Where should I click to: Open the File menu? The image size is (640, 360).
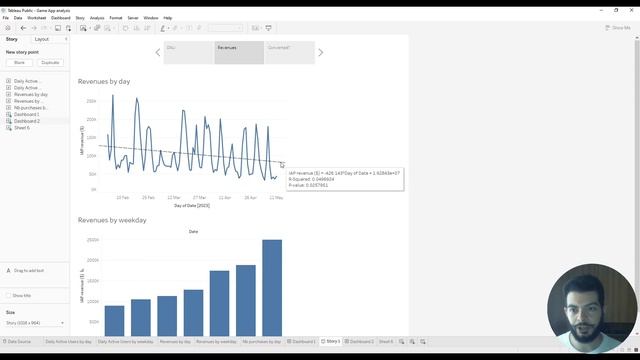[x=6, y=18]
